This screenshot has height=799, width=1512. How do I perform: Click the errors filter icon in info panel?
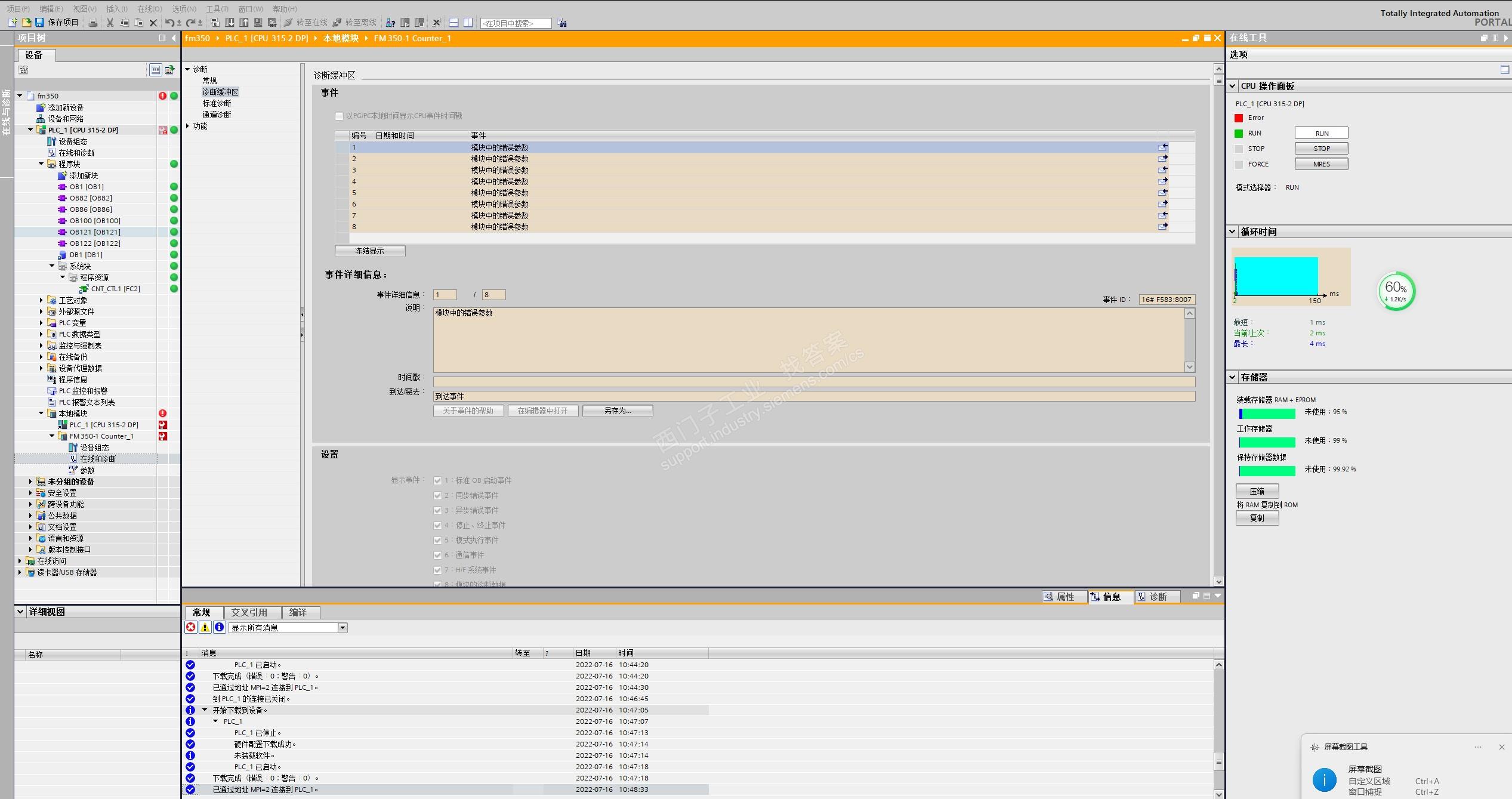[x=191, y=627]
